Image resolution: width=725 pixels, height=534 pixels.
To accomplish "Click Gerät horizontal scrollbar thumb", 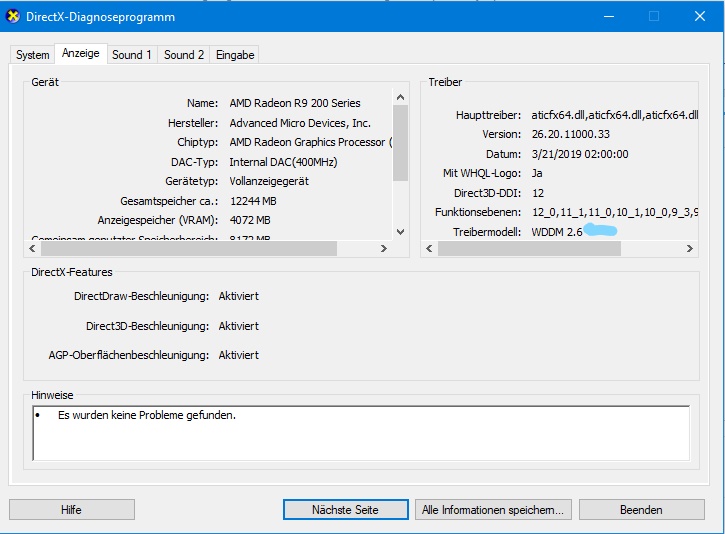I will pyautogui.click(x=189, y=249).
